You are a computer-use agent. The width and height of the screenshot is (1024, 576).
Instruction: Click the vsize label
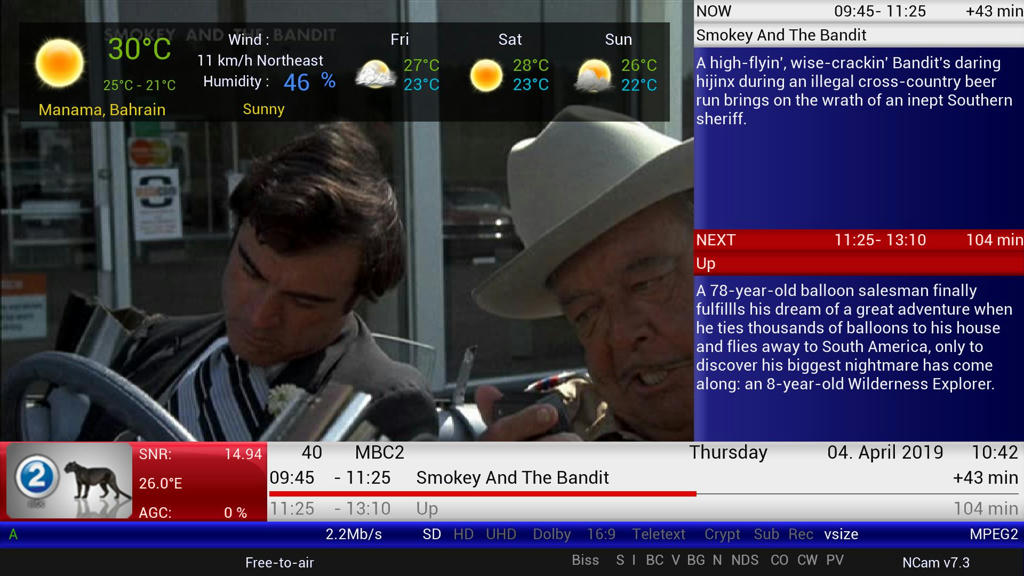point(841,534)
